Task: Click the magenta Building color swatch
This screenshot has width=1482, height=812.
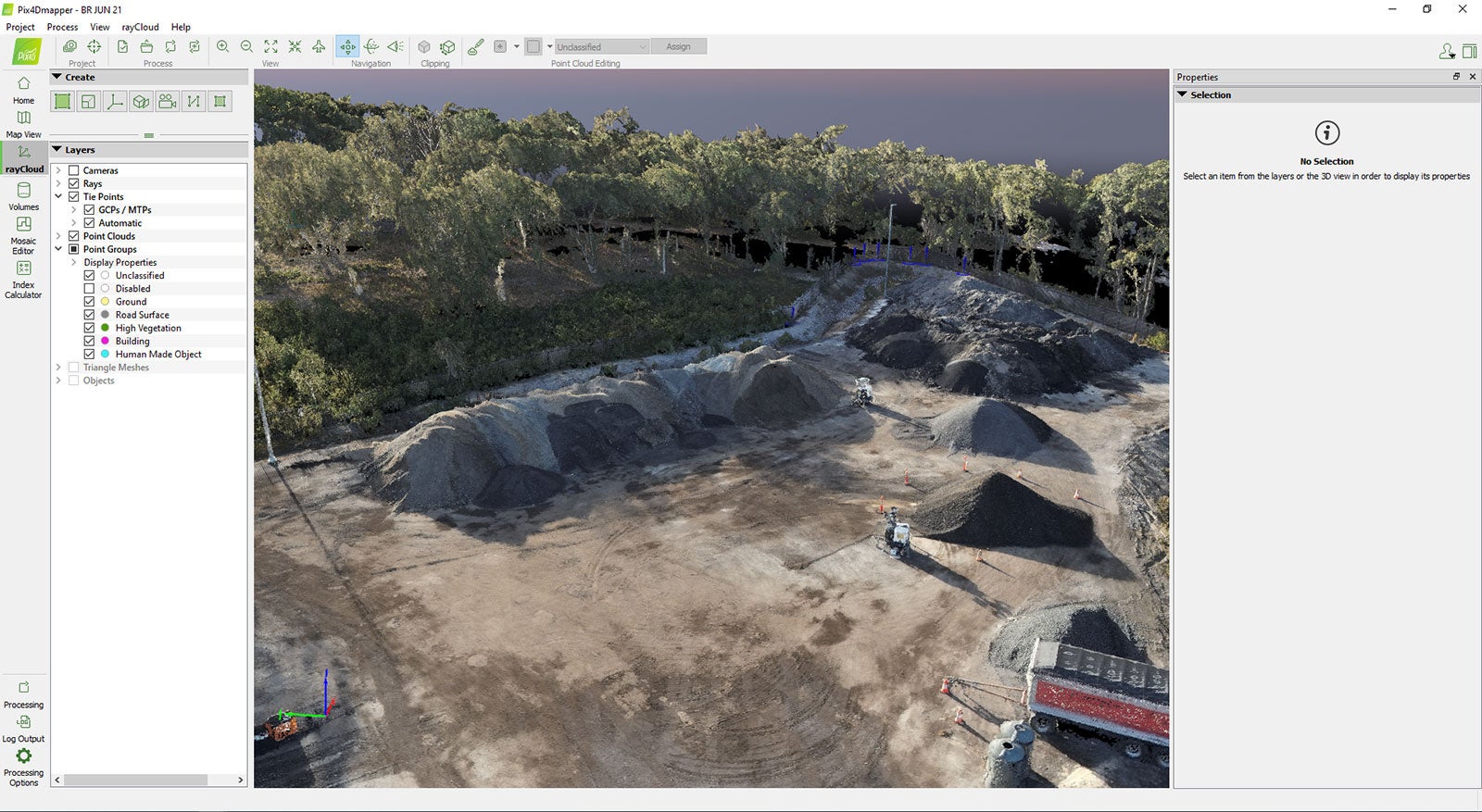Action: click(x=105, y=341)
